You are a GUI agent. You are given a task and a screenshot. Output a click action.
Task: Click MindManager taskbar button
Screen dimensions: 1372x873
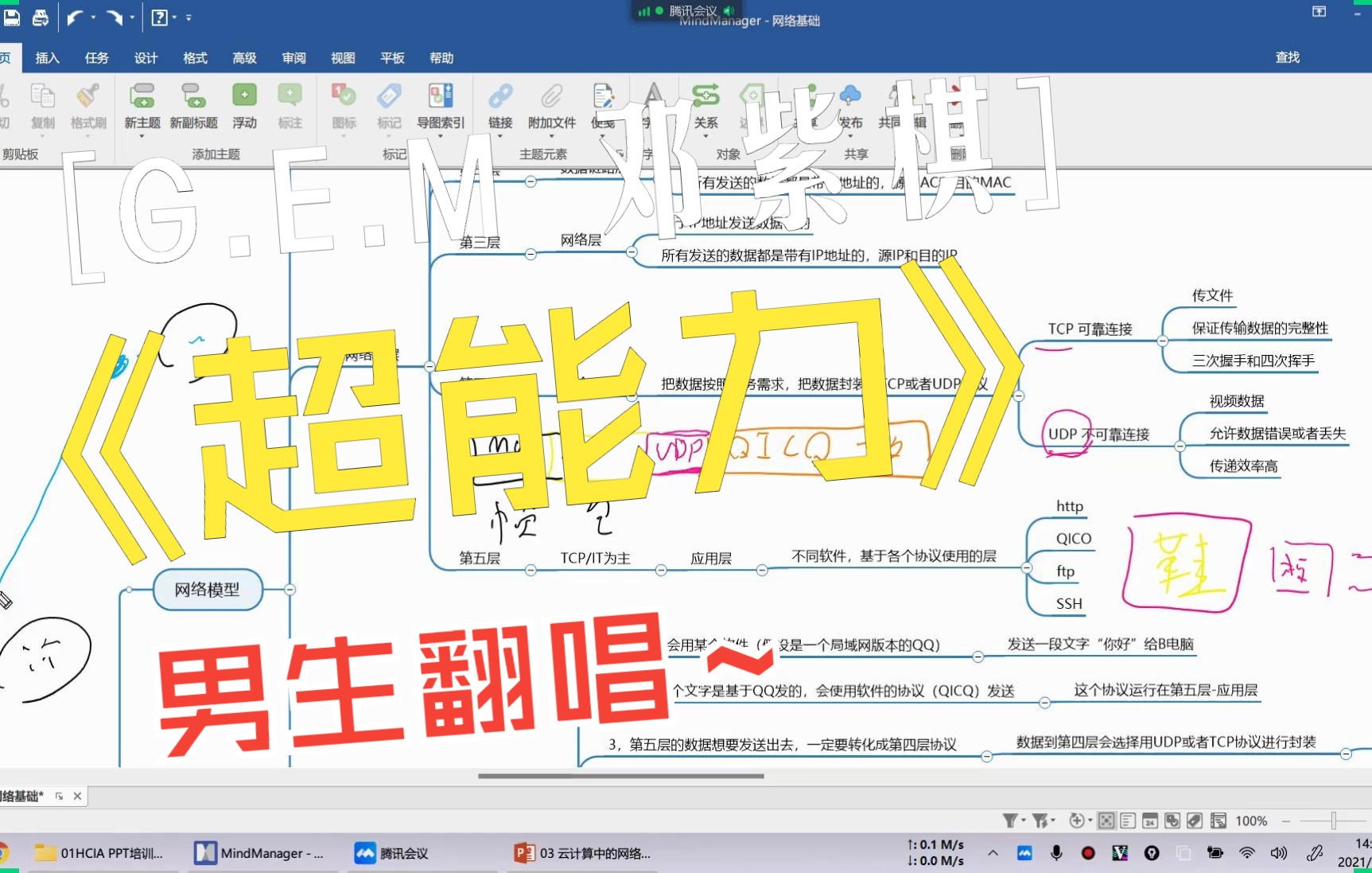[259, 853]
